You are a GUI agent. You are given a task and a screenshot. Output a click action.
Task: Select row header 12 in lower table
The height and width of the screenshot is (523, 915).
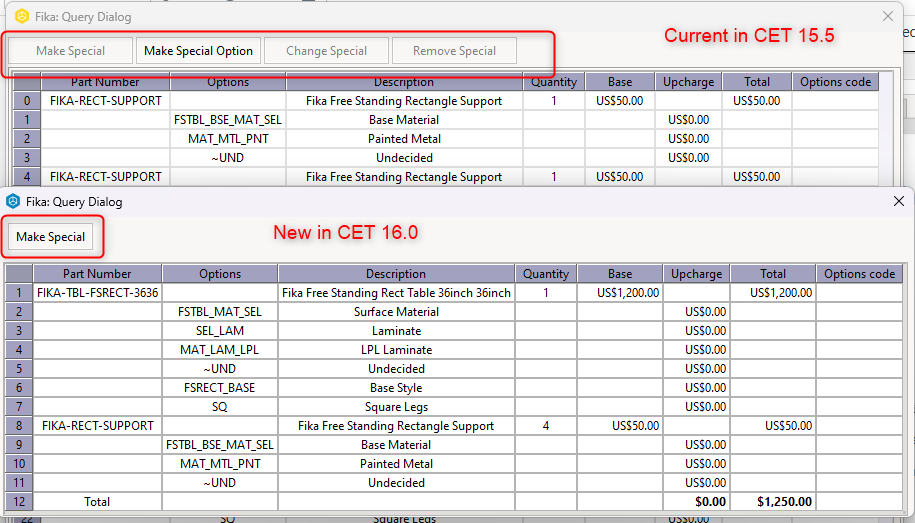(x=19, y=501)
